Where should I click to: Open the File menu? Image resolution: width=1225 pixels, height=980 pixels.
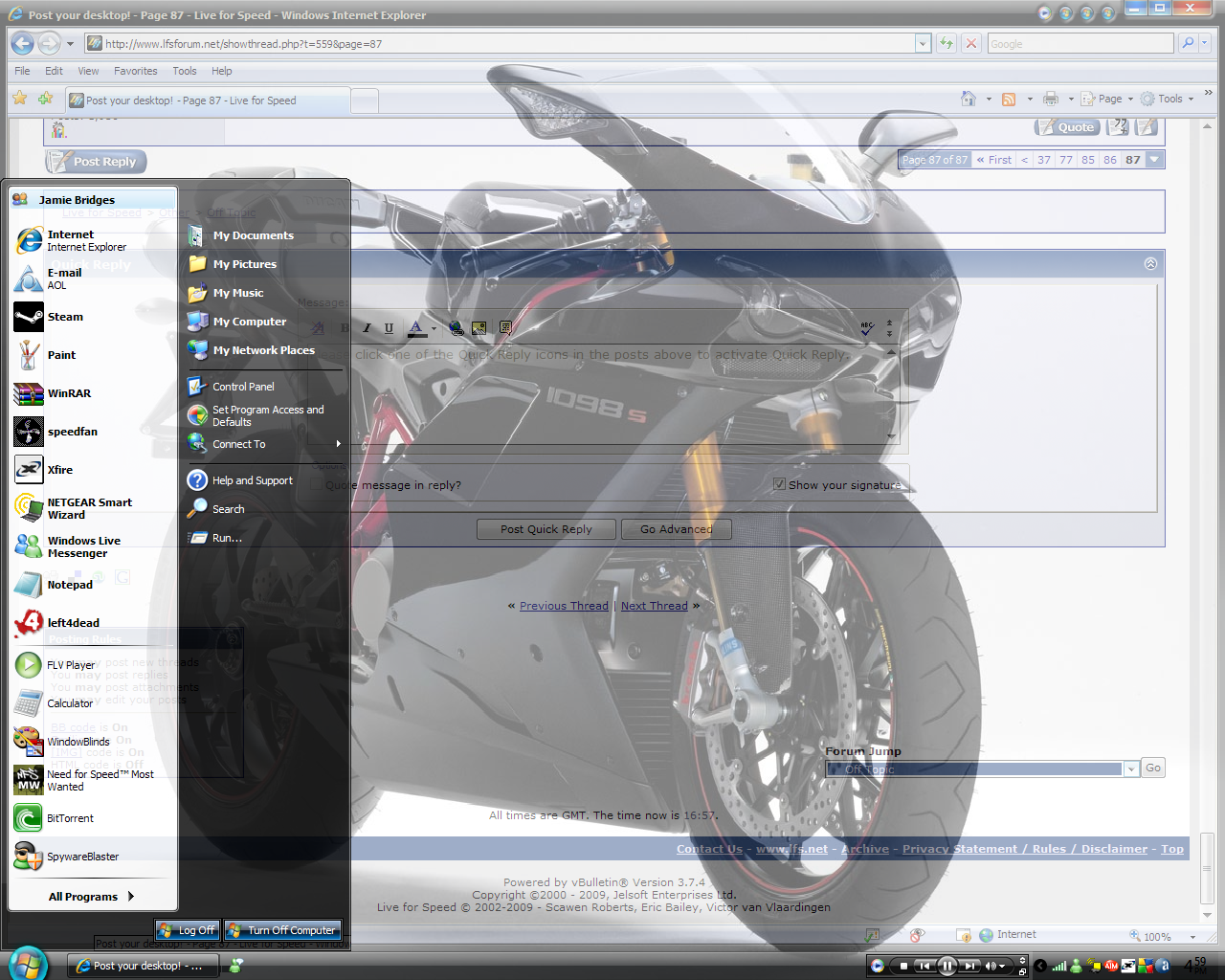[x=22, y=71]
